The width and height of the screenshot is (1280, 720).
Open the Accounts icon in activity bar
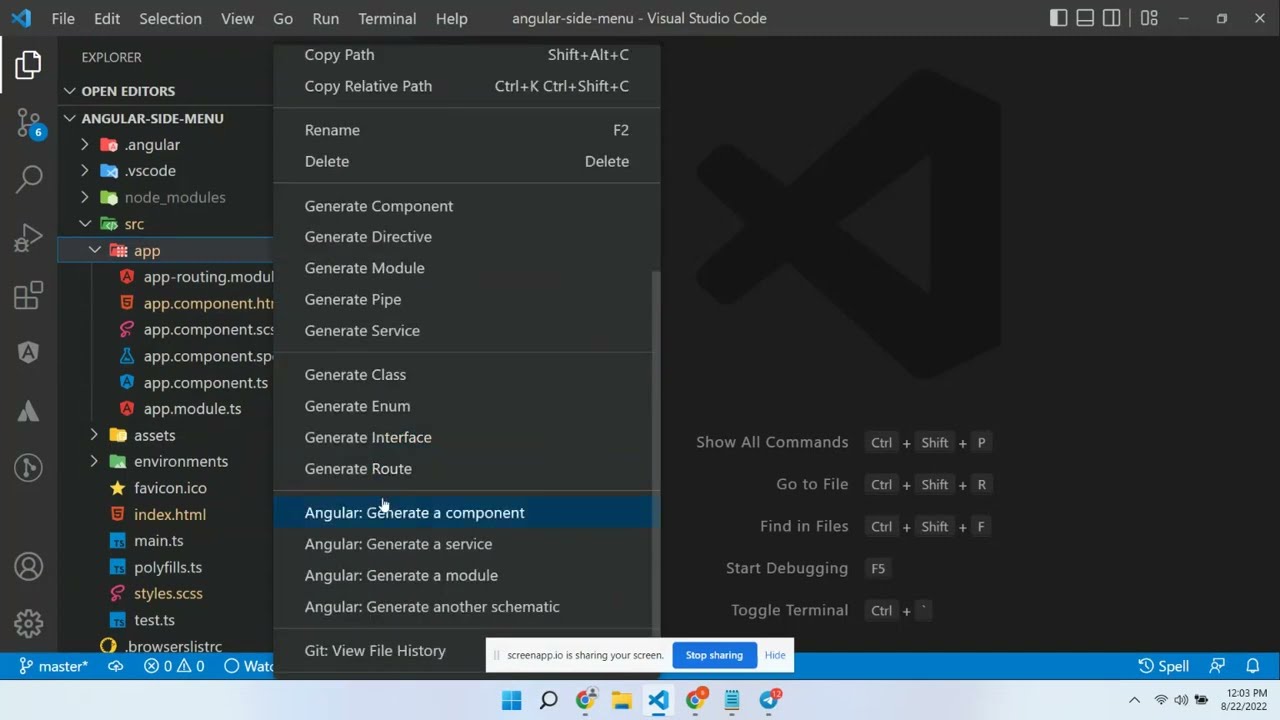coord(28,567)
